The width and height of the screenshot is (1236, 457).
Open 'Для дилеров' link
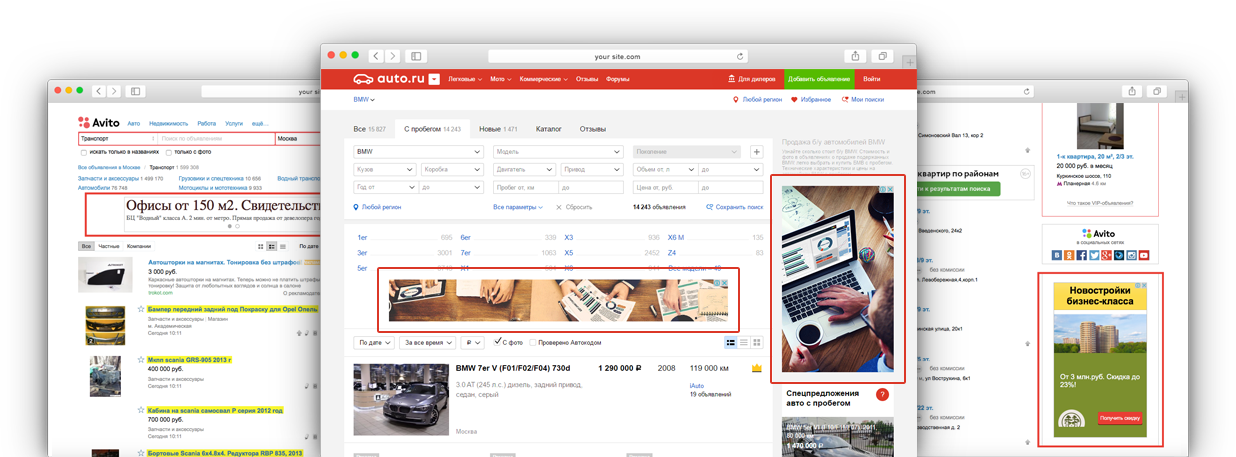753,79
